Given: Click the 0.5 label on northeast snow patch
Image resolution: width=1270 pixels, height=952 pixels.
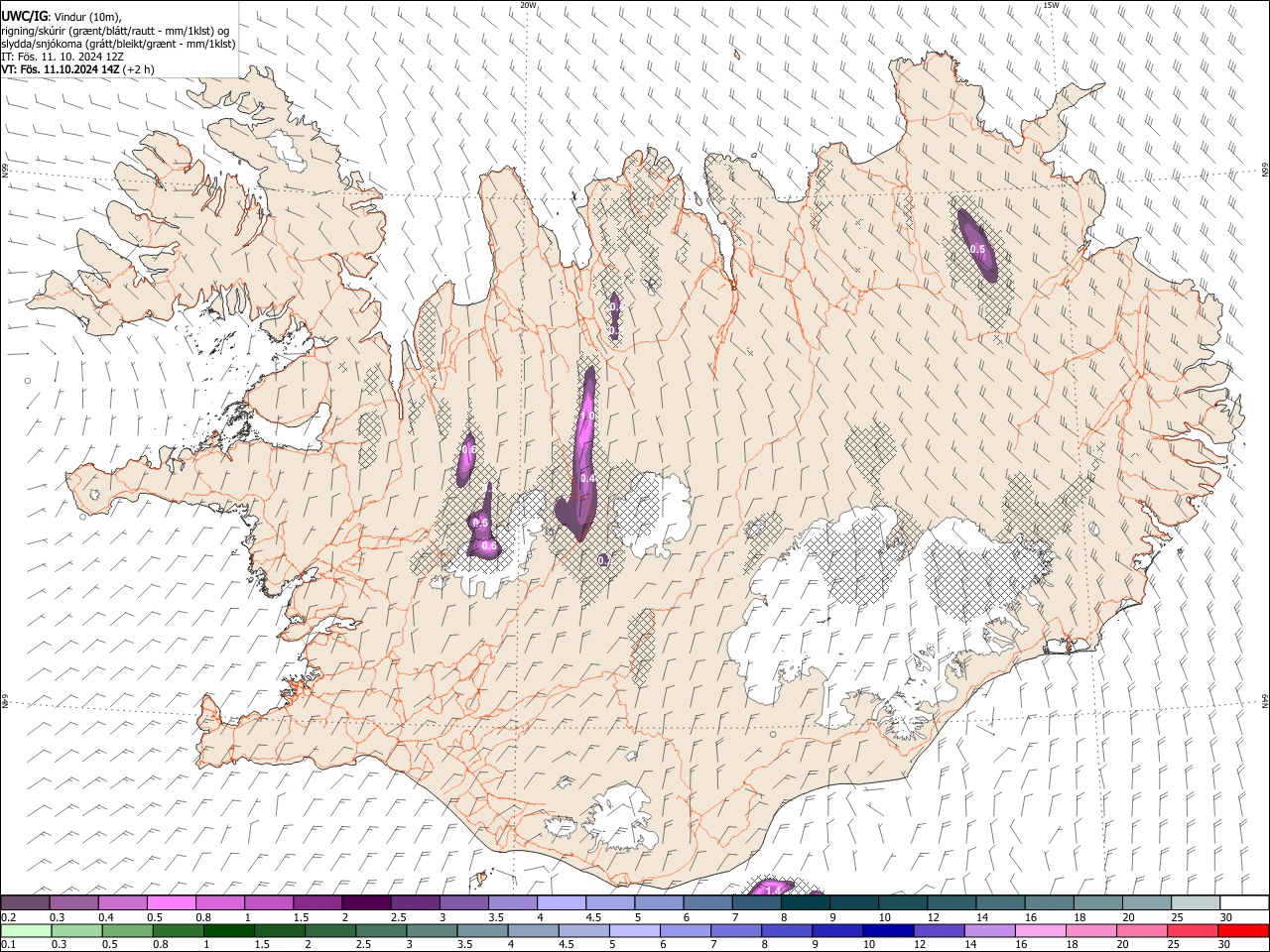Looking at the screenshot, I should point(977,249).
